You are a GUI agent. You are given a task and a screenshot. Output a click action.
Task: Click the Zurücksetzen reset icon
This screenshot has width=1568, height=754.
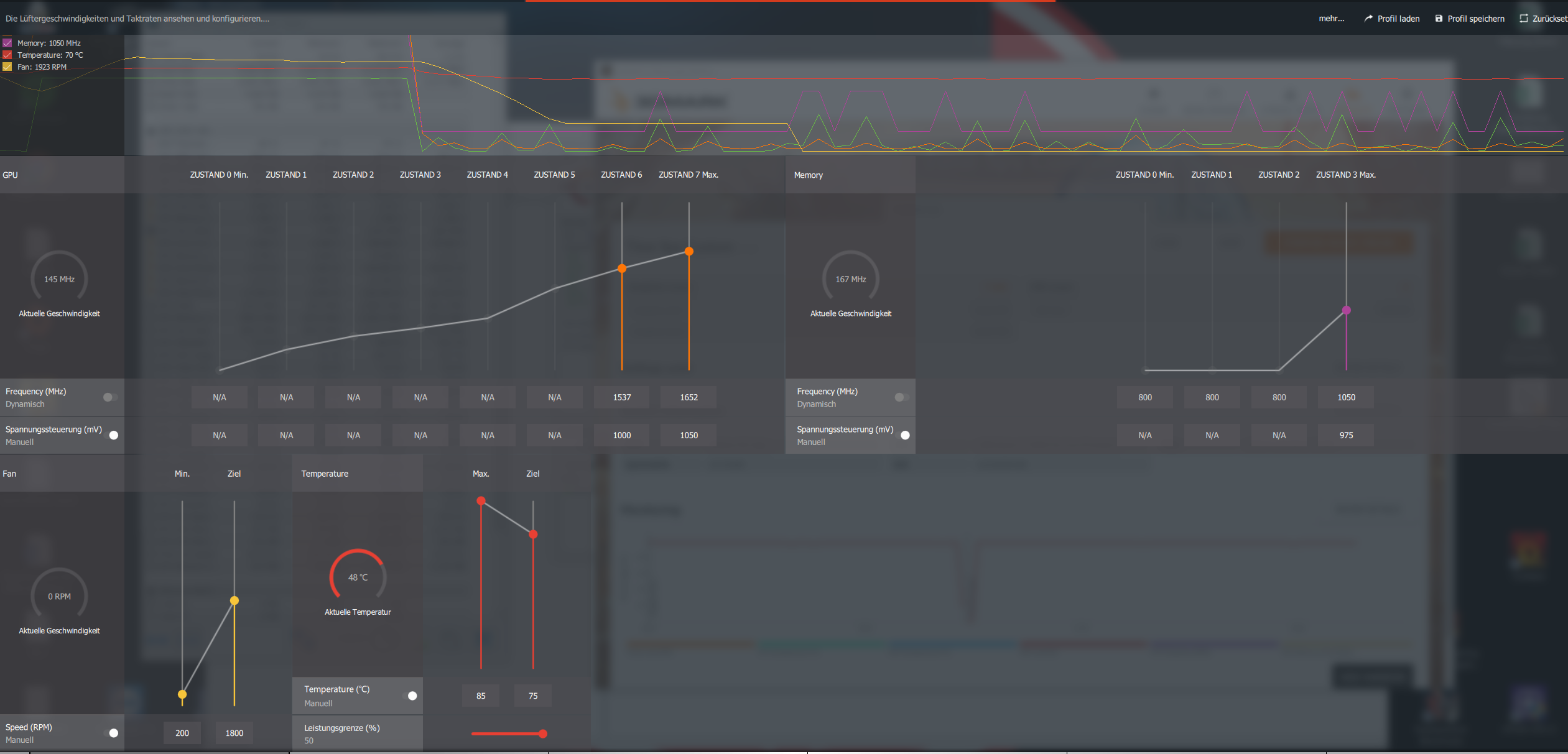(1524, 19)
